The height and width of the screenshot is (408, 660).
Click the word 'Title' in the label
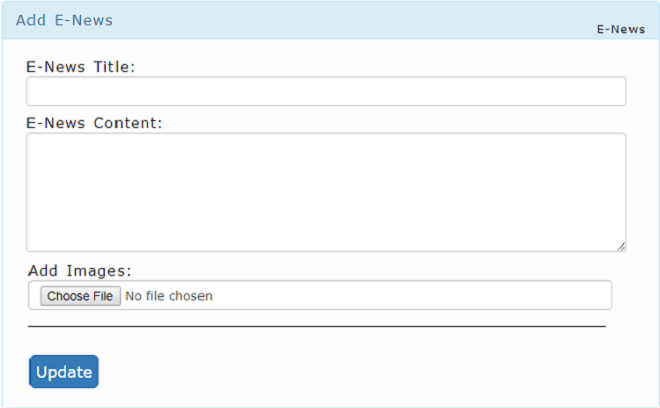click(x=112, y=67)
